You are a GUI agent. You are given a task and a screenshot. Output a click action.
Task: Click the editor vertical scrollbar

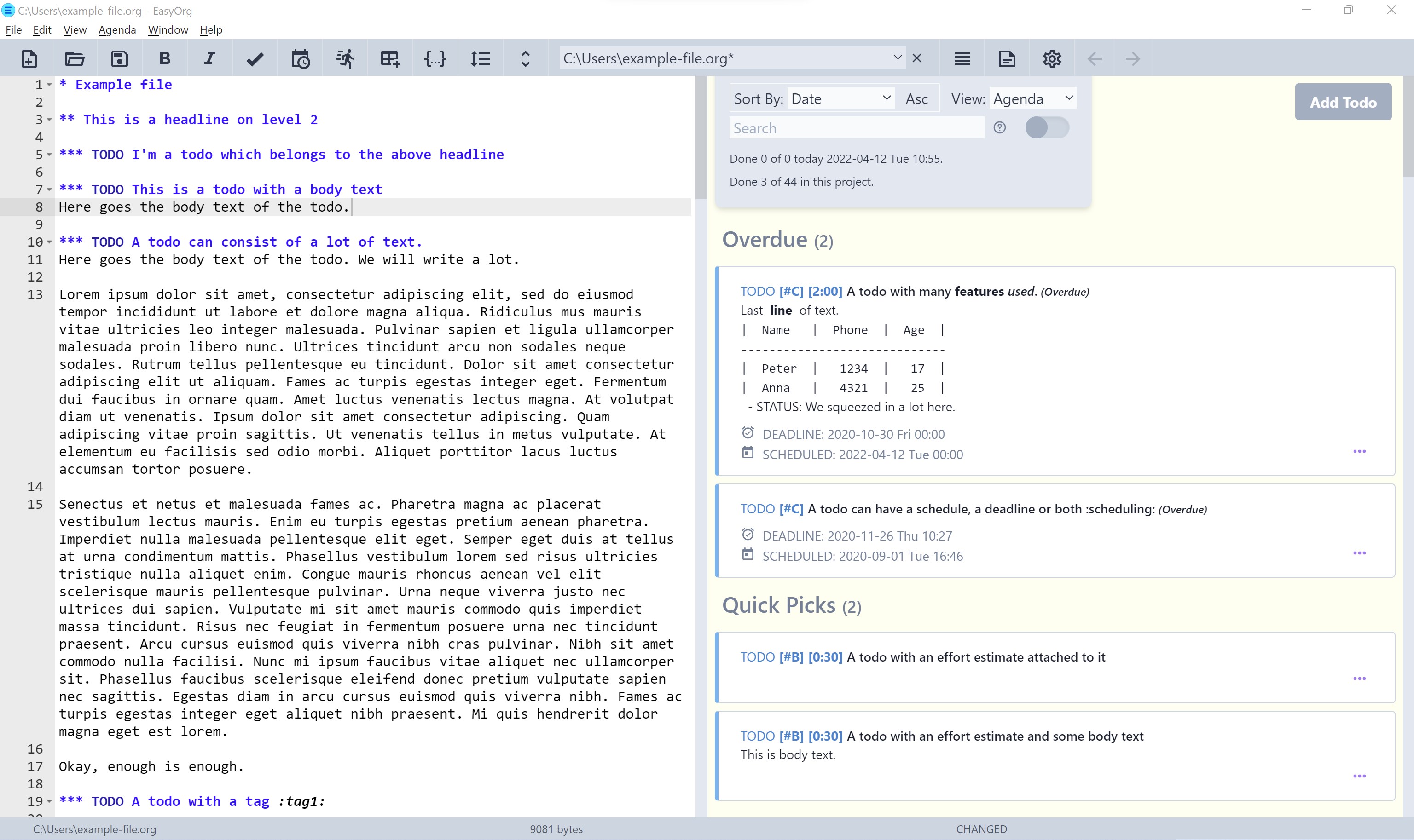[701, 138]
